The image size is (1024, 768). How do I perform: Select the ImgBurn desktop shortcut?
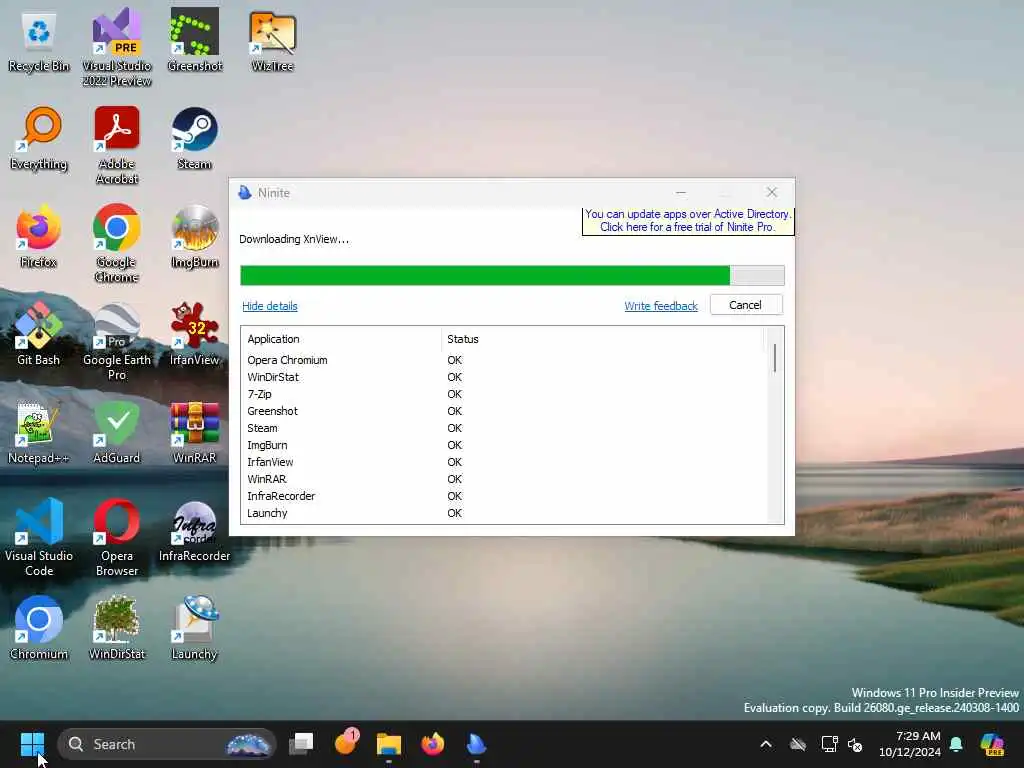point(195,236)
